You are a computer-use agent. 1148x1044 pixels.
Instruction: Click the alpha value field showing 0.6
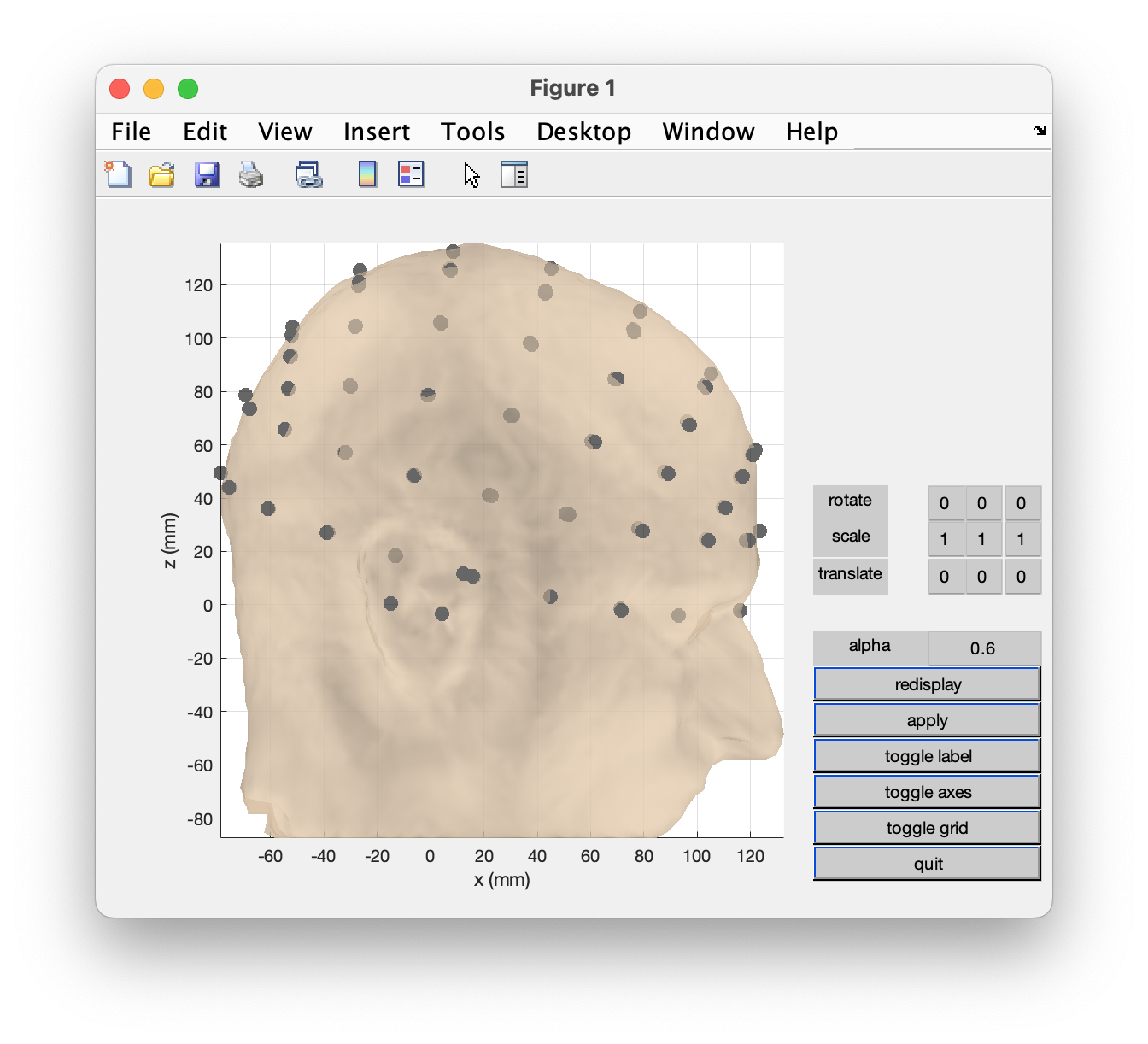[x=983, y=648]
